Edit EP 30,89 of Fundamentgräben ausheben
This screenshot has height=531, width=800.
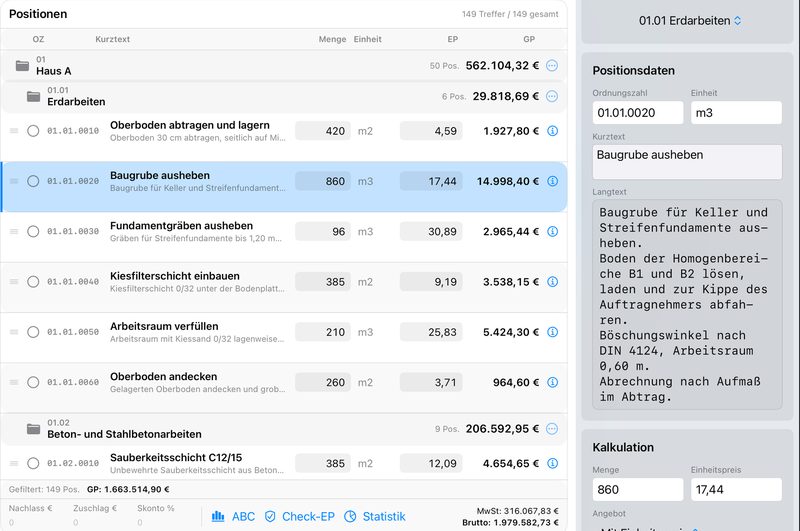click(431, 232)
